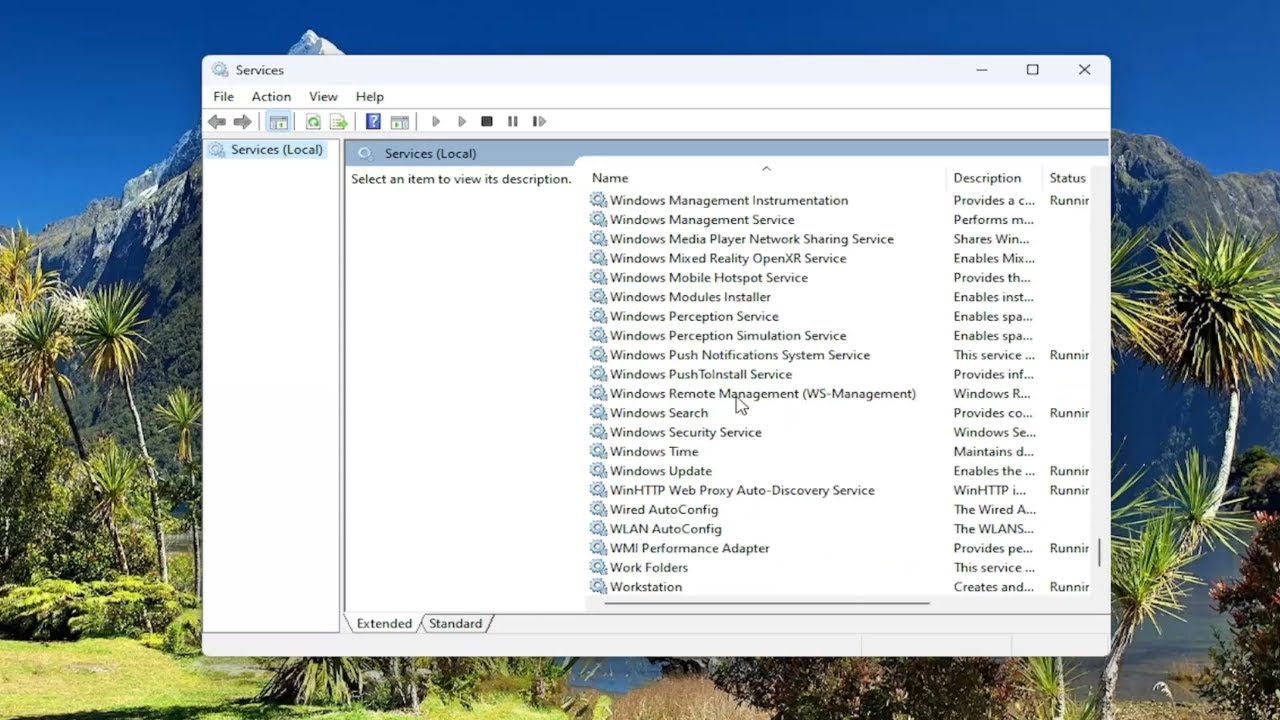Switch to the Standard tab

point(455,623)
